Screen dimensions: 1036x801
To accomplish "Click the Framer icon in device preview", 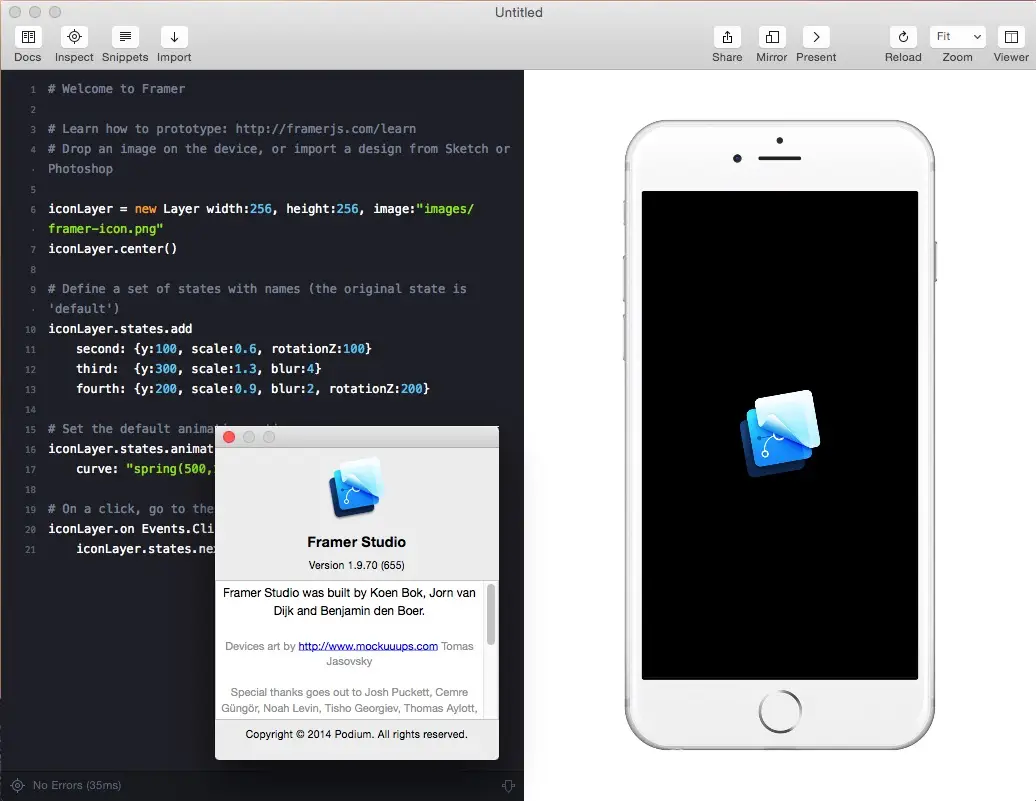I will pos(780,434).
